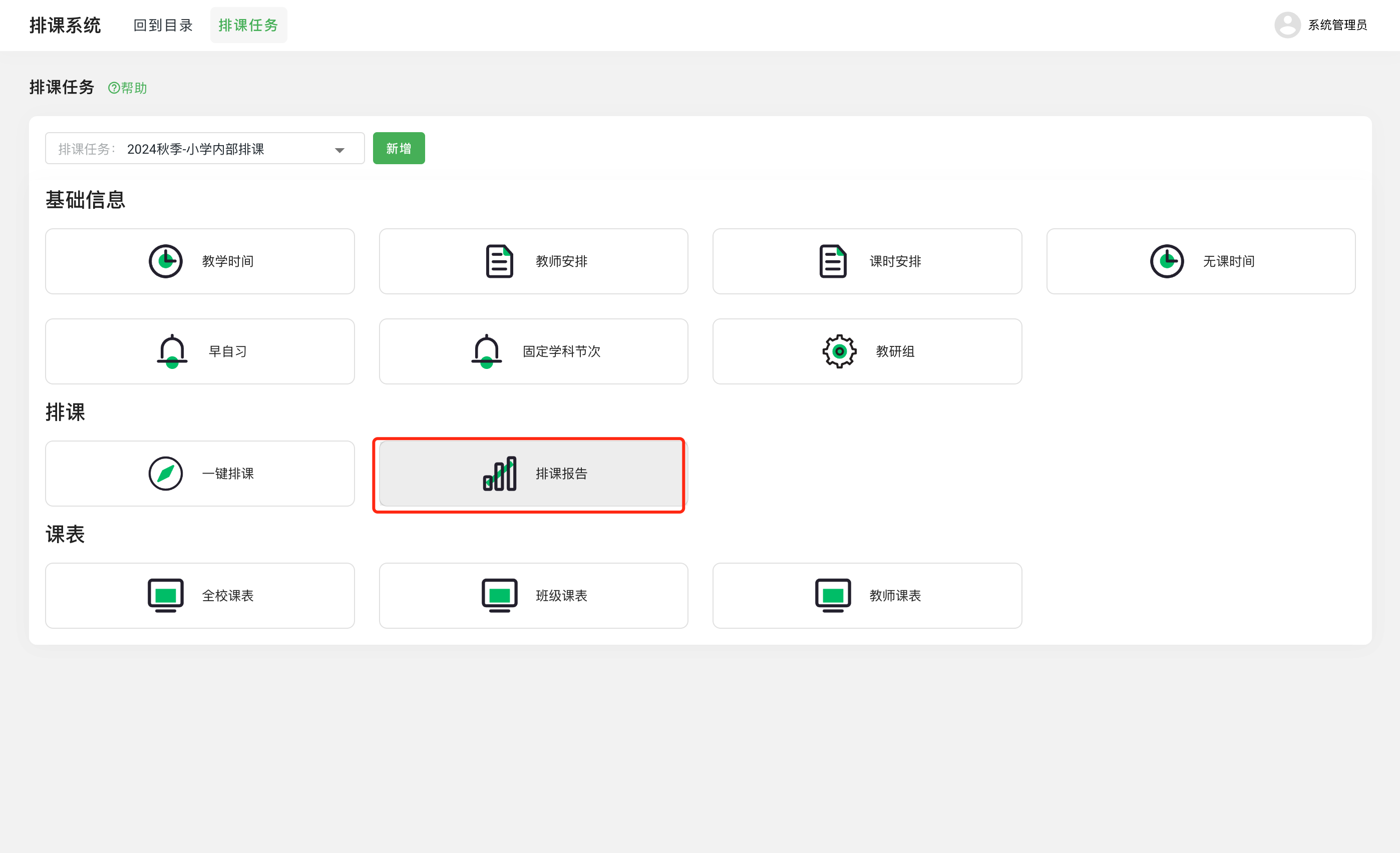Open 教师安排 document icon

pos(499,261)
